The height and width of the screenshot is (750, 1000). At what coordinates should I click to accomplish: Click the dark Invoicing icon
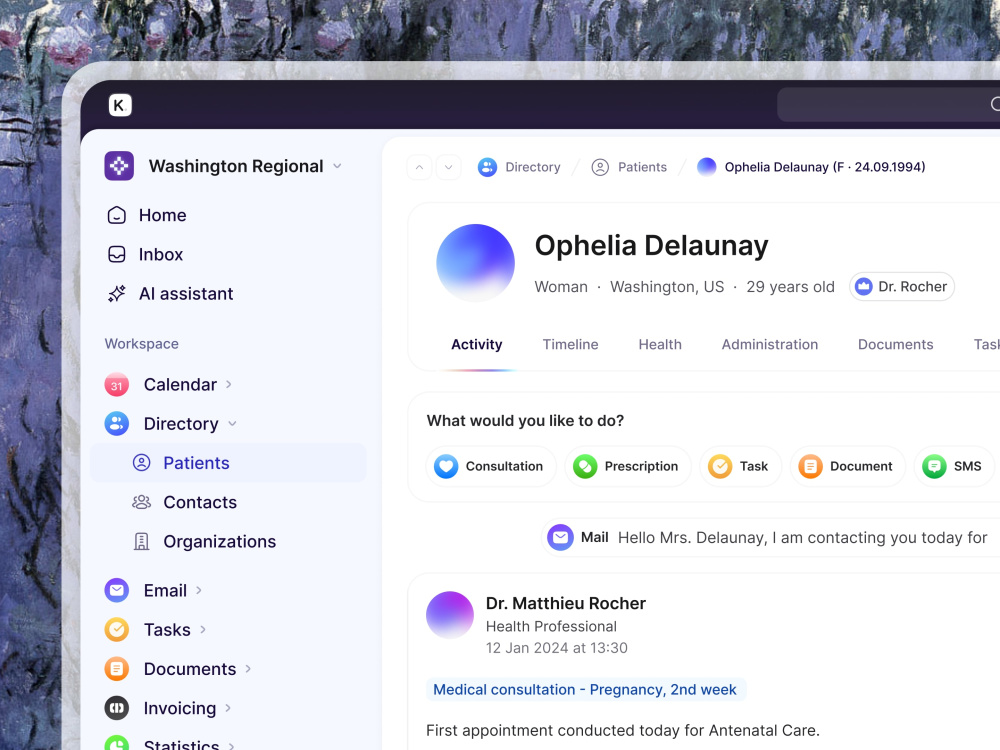point(117,708)
